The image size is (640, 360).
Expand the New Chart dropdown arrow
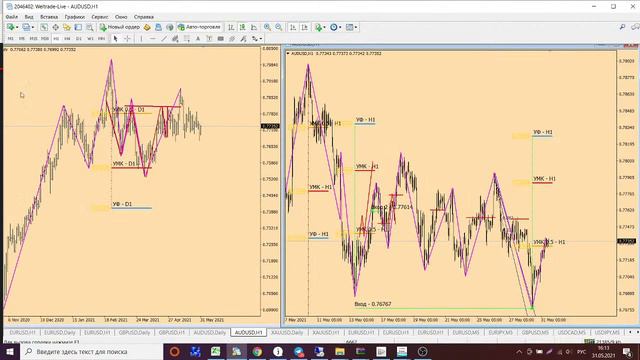[17, 27]
